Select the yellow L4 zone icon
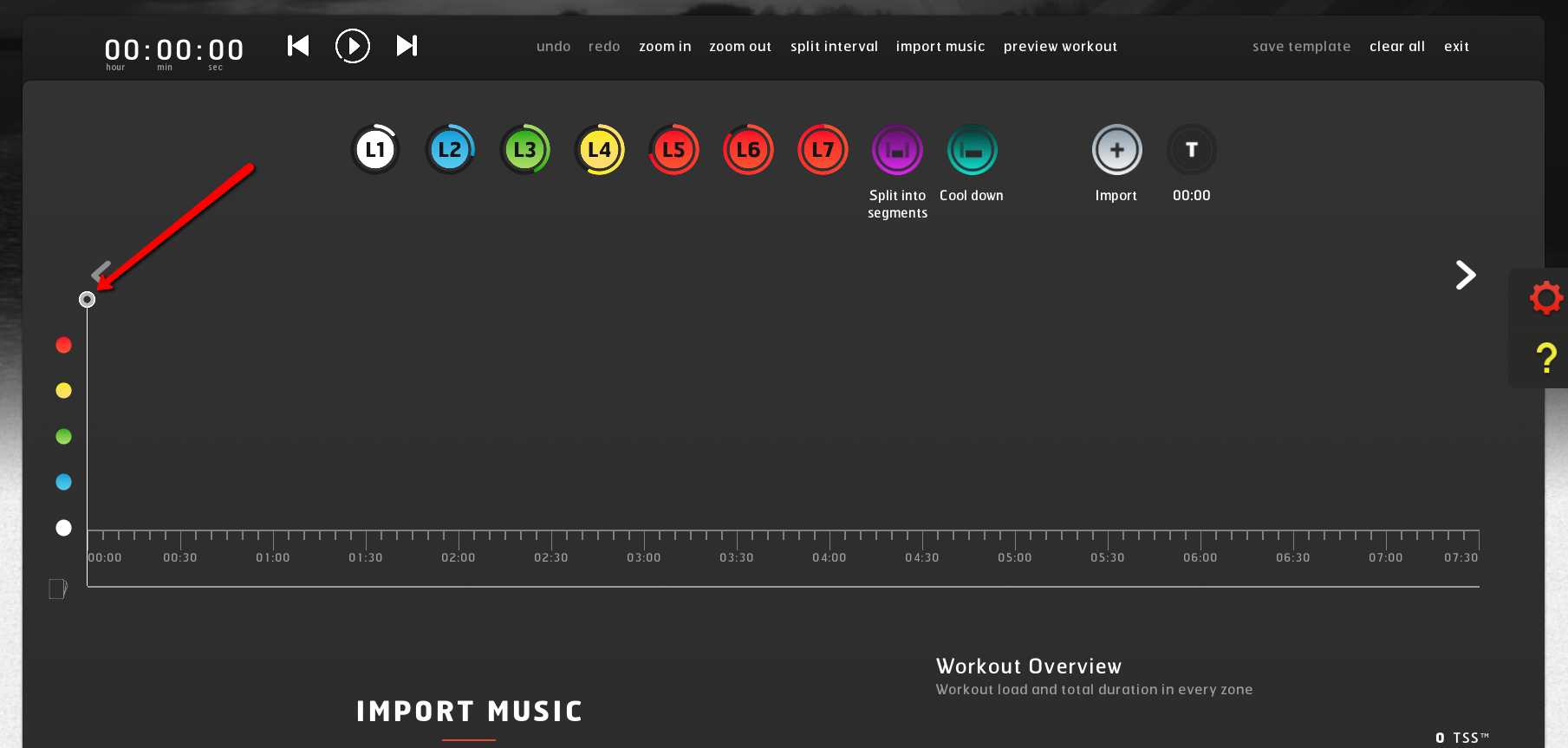The image size is (1568, 748). click(599, 150)
